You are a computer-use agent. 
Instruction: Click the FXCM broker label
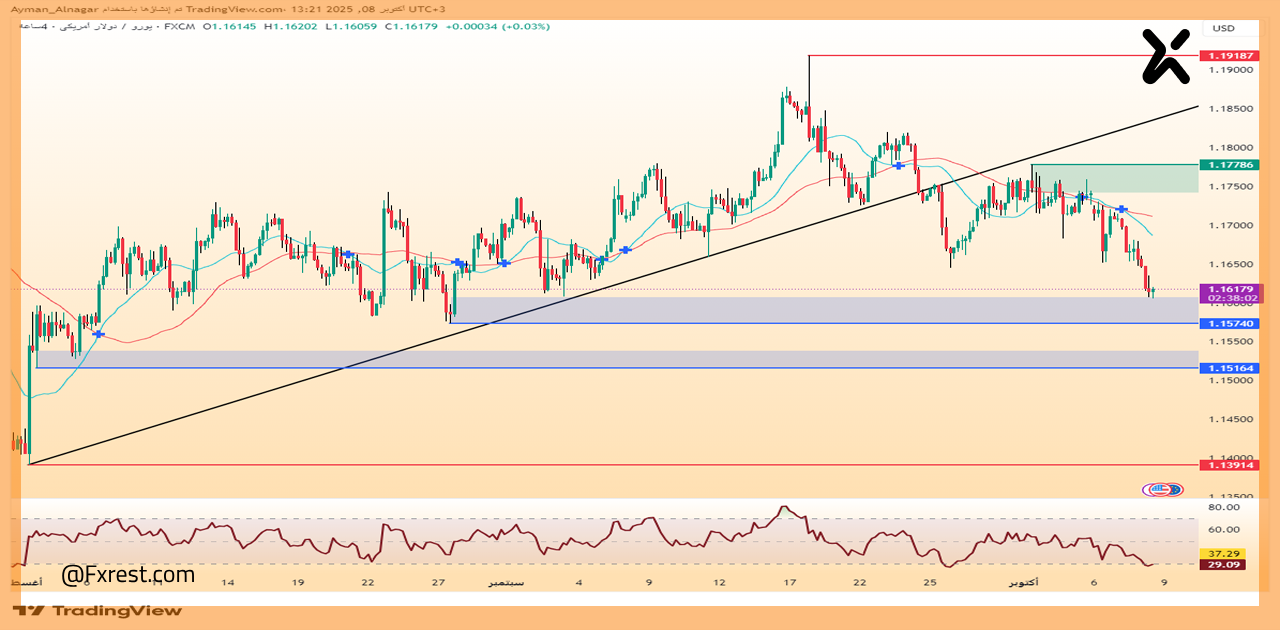(180, 27)
